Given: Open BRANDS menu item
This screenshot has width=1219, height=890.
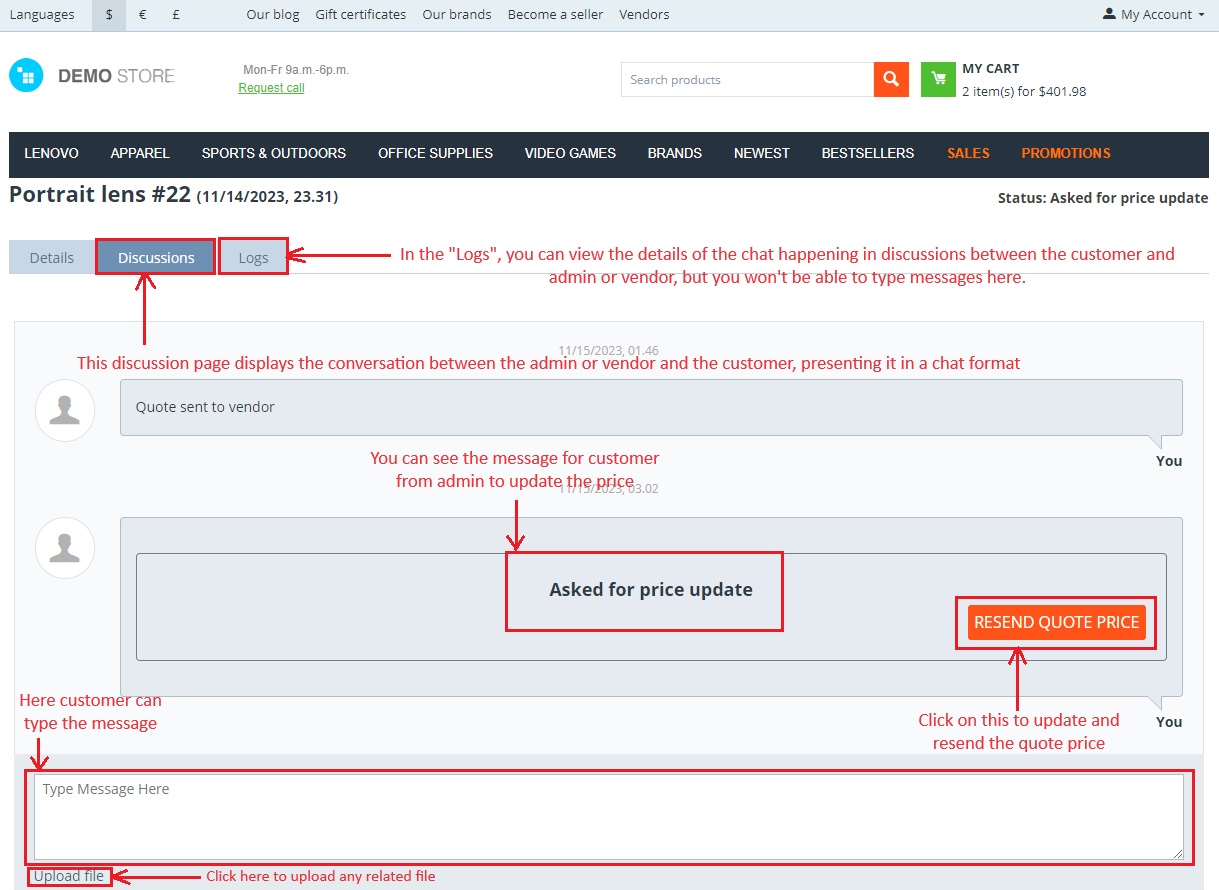Looking at the screenshot, I should 675,153.
